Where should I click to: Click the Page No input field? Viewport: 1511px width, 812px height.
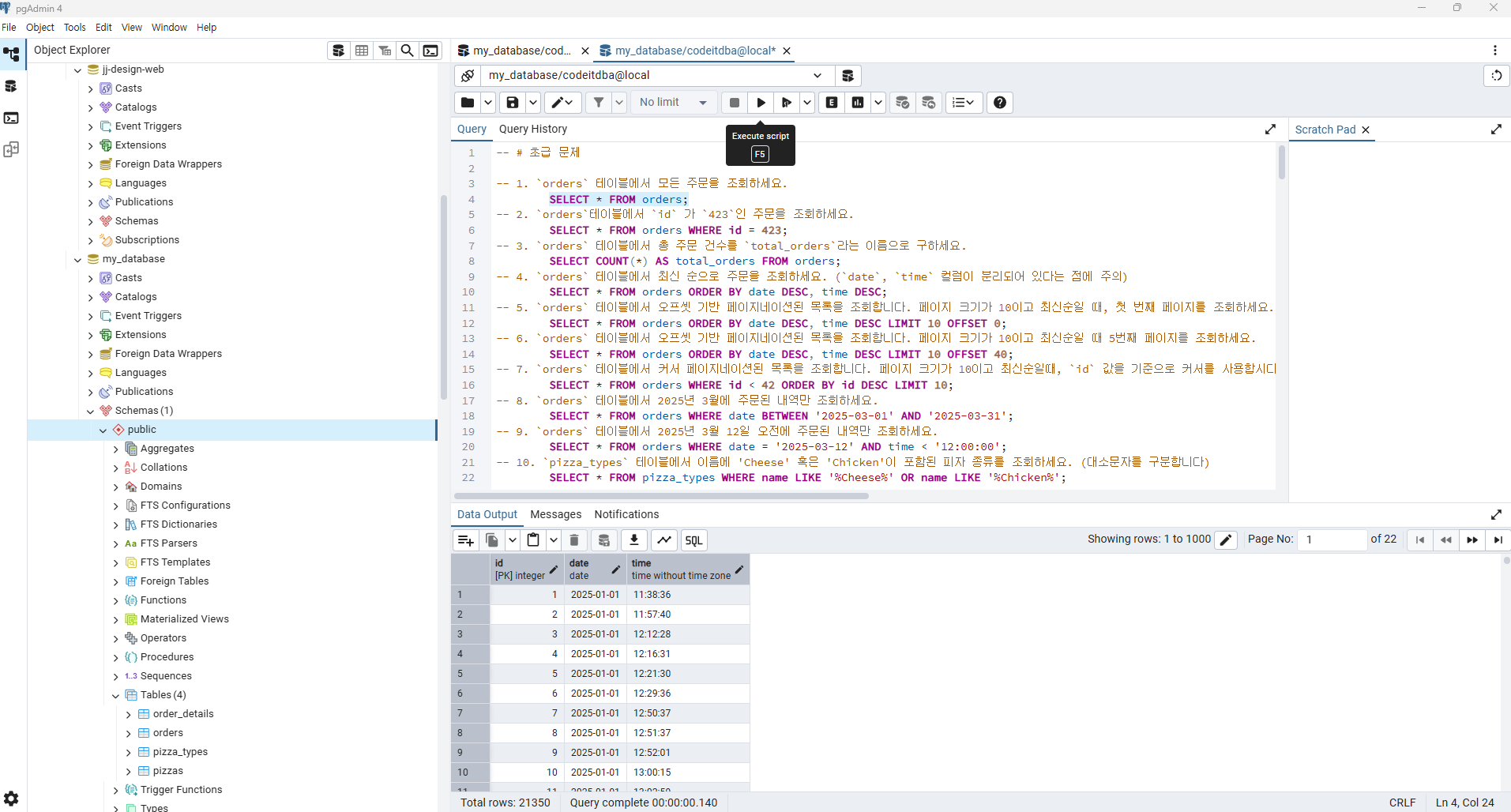click(x=1332, y=539)
